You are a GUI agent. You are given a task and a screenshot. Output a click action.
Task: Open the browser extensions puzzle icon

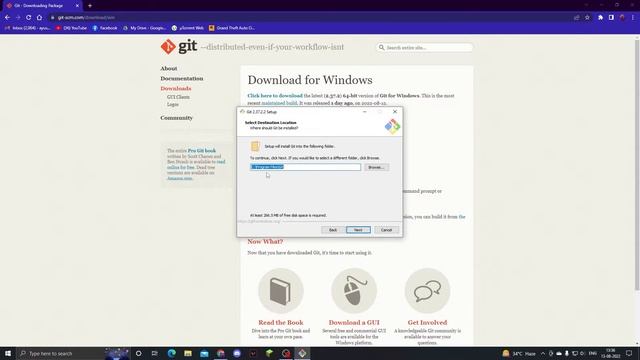pyautogui.click(x=600, y=18)
